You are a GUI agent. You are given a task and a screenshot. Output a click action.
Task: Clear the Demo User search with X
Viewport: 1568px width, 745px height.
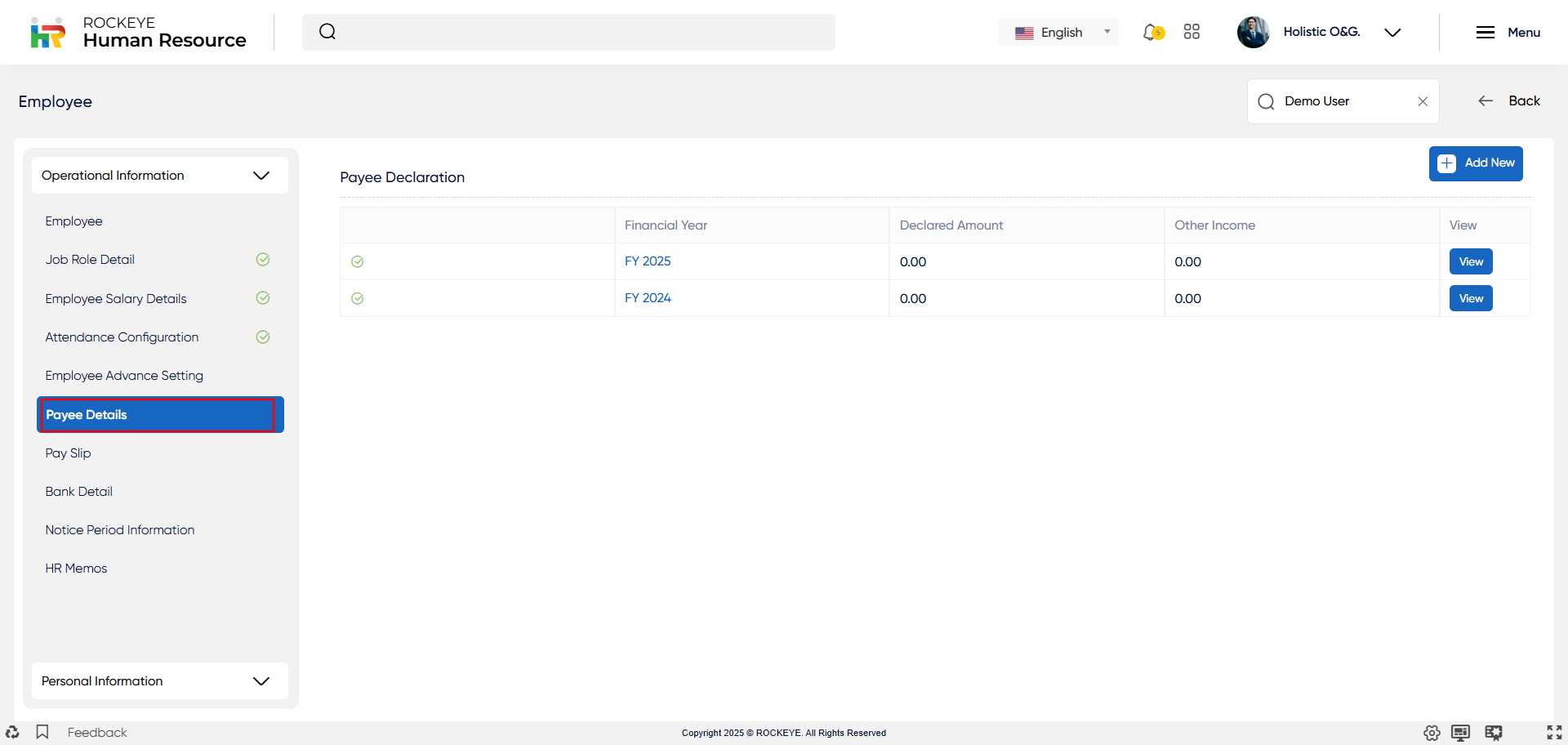pos(1423,101)
